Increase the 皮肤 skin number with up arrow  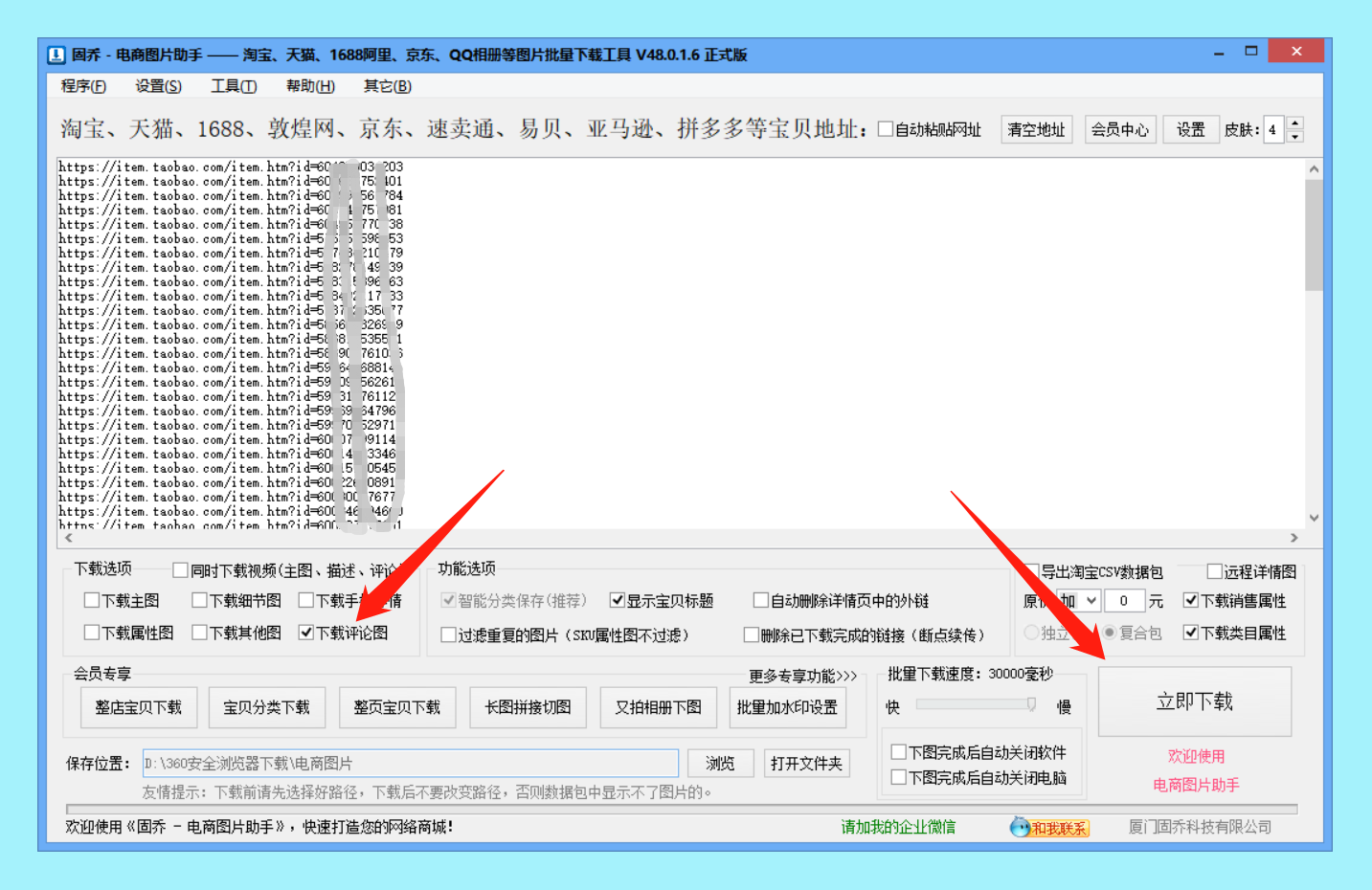point(1294,122)
